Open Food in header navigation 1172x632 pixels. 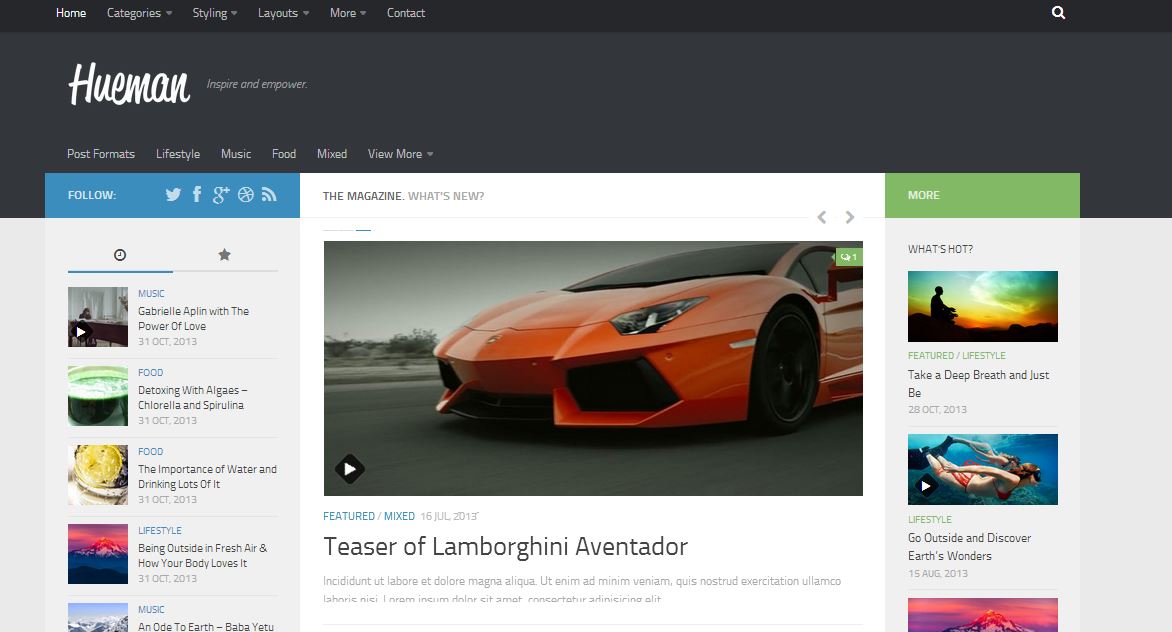[284, 154]
